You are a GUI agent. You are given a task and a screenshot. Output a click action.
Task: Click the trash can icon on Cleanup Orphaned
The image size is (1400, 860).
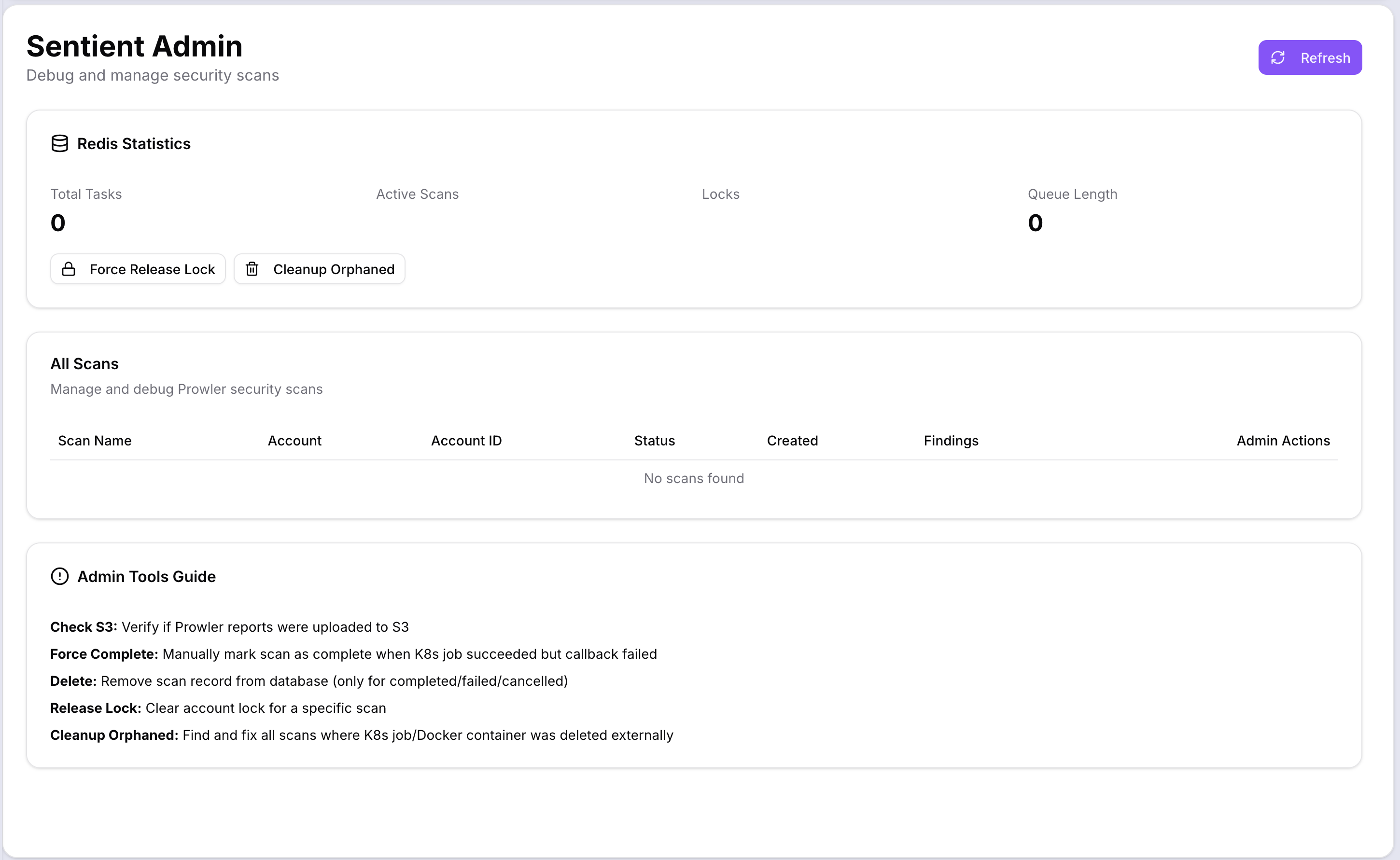(252, 269)
